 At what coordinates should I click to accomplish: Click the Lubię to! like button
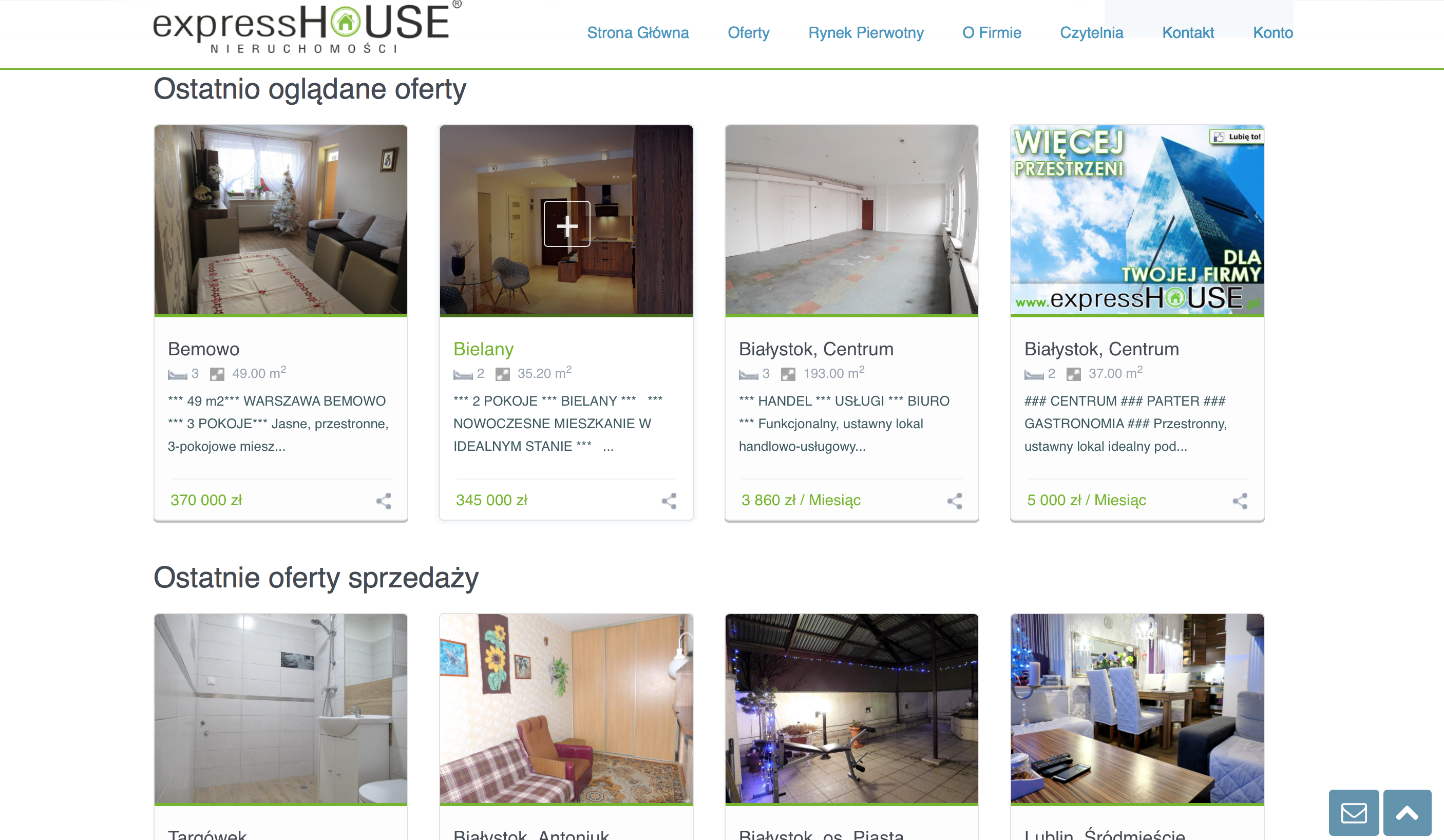1237,137
